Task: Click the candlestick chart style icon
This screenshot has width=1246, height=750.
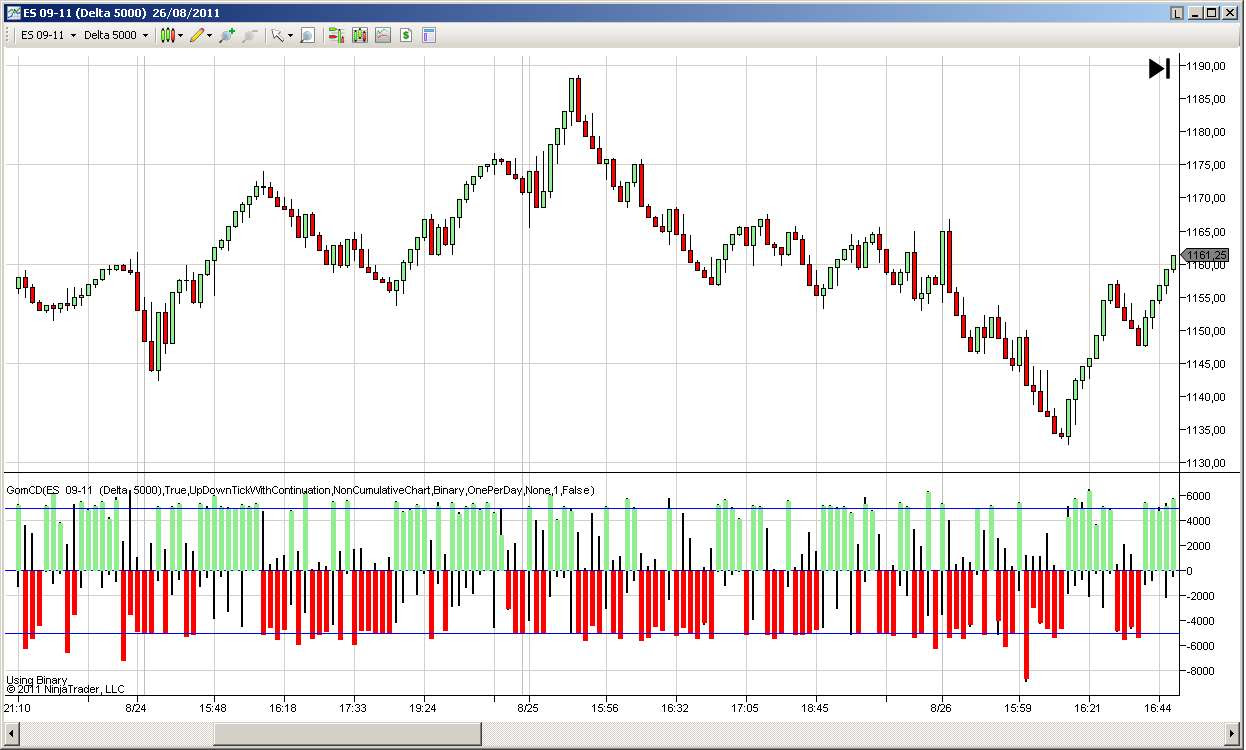Action: 167,35
